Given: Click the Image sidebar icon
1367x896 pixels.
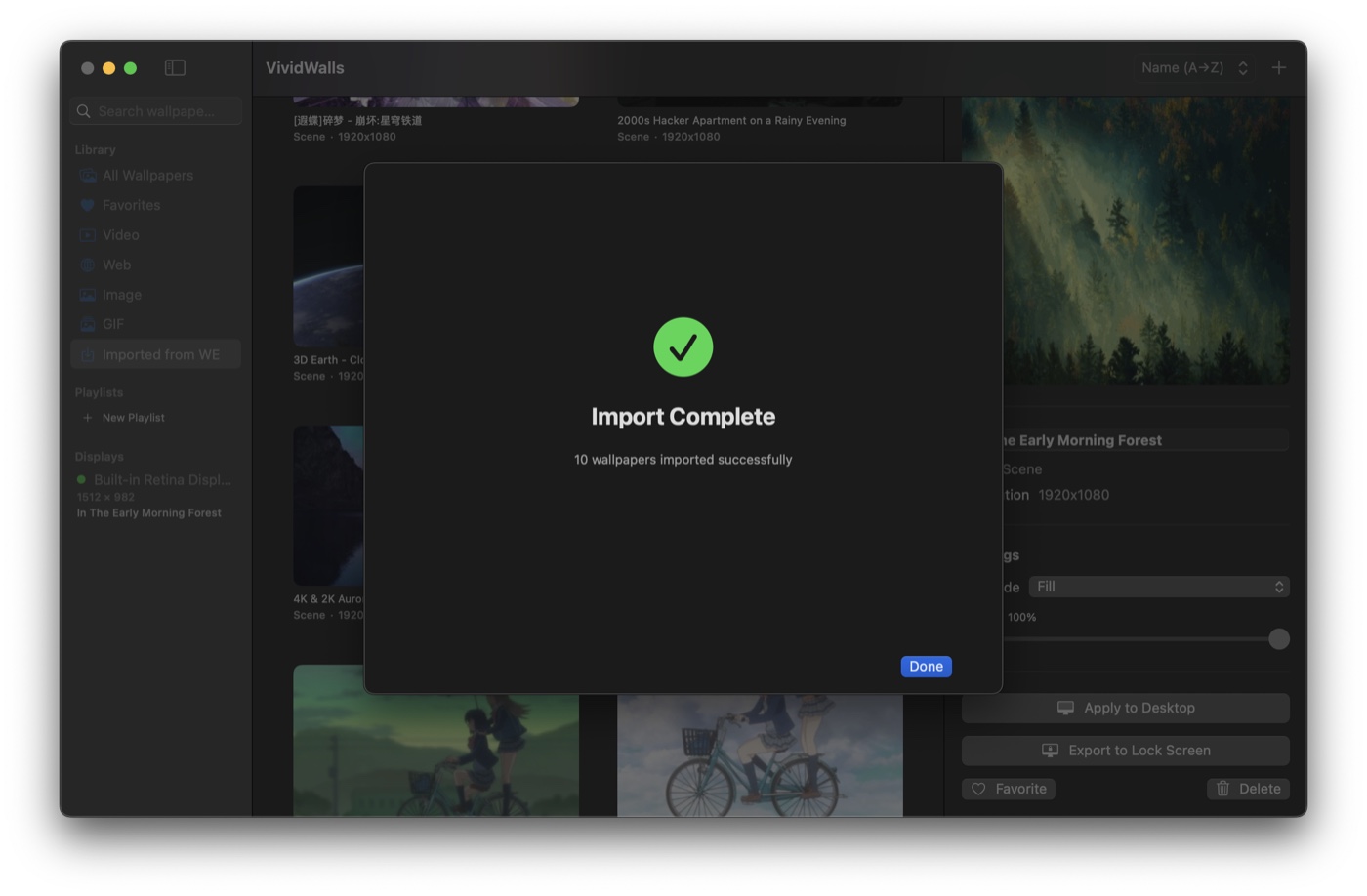Looking at the screenshot, I should coord(88,295).
